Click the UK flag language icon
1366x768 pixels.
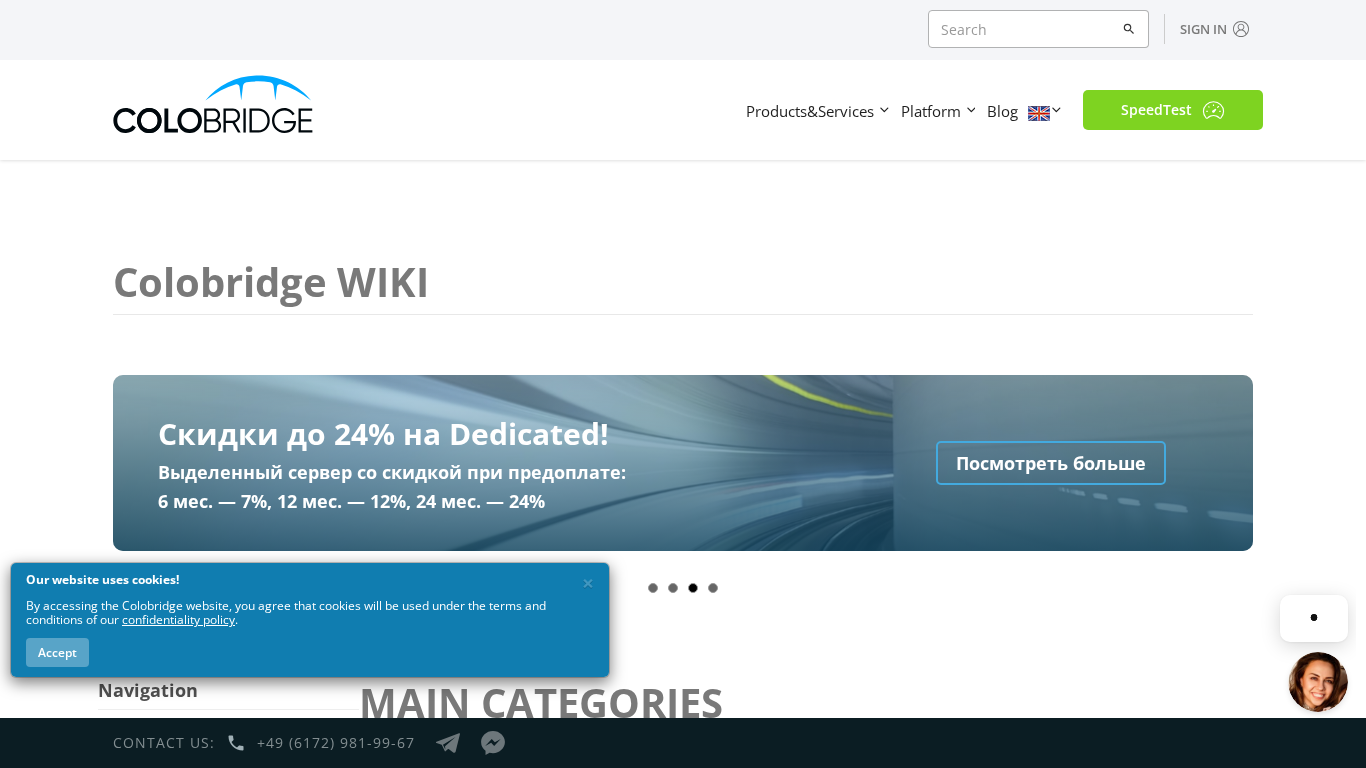1039,113
